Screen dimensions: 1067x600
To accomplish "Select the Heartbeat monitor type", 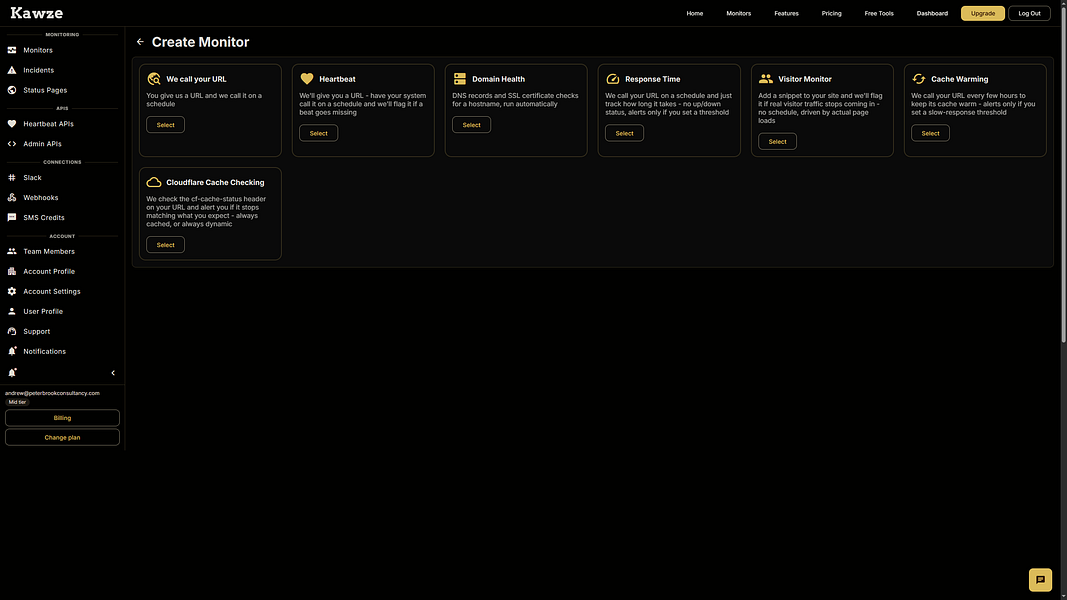I will click(318, 133).
